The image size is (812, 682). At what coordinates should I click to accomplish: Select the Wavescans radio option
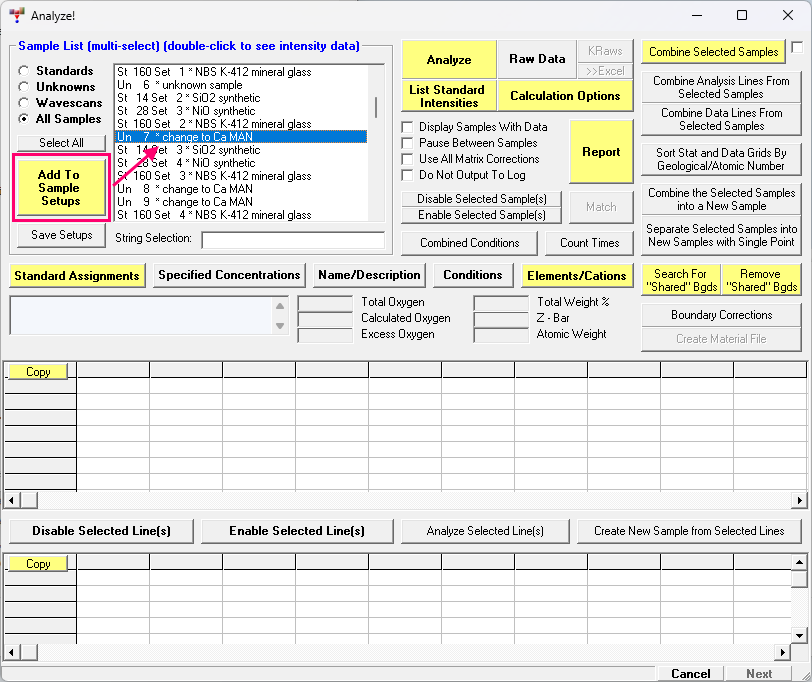pyautogui.click(x=24, y=103)
